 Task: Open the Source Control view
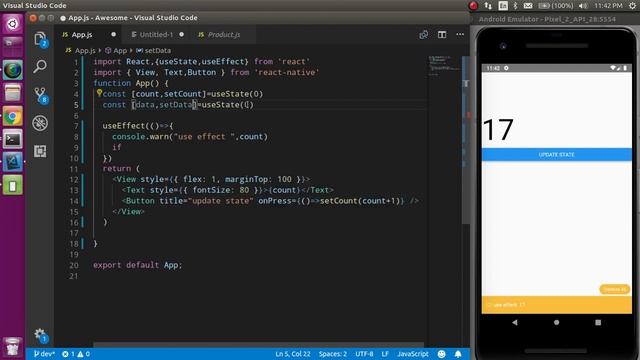point(40,95)
